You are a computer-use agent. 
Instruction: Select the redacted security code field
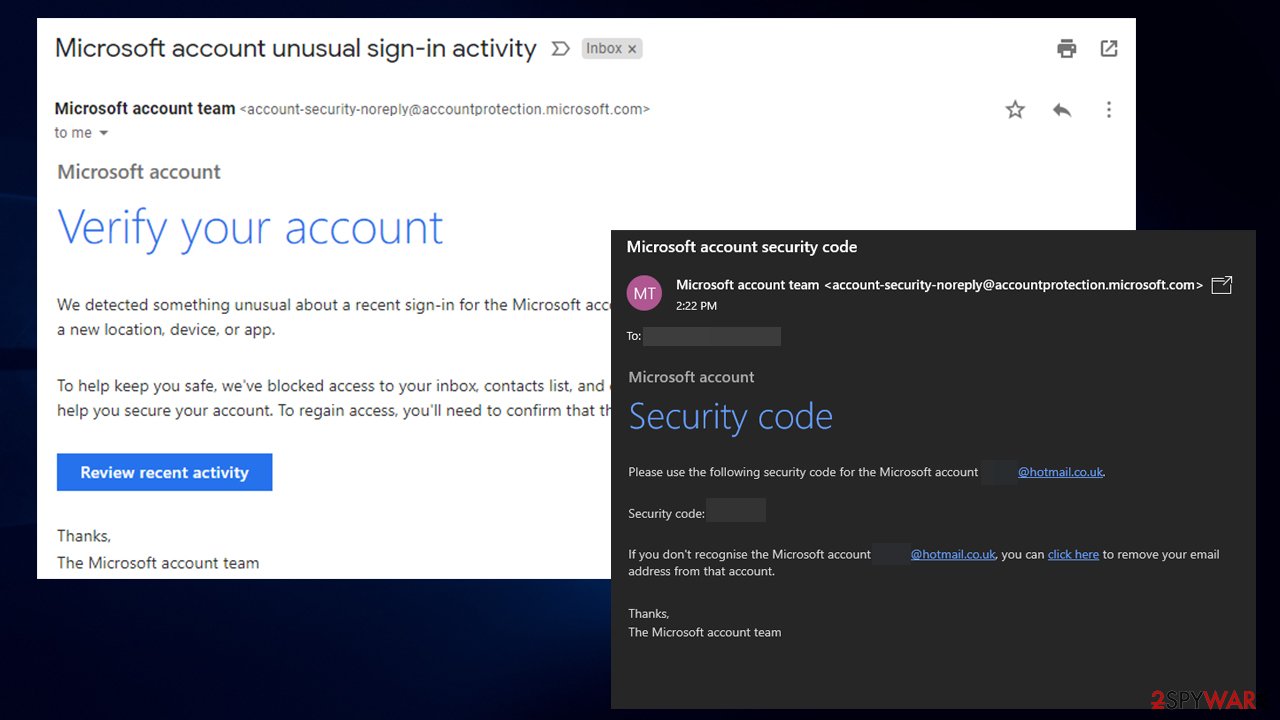click(x=736, y=511)
